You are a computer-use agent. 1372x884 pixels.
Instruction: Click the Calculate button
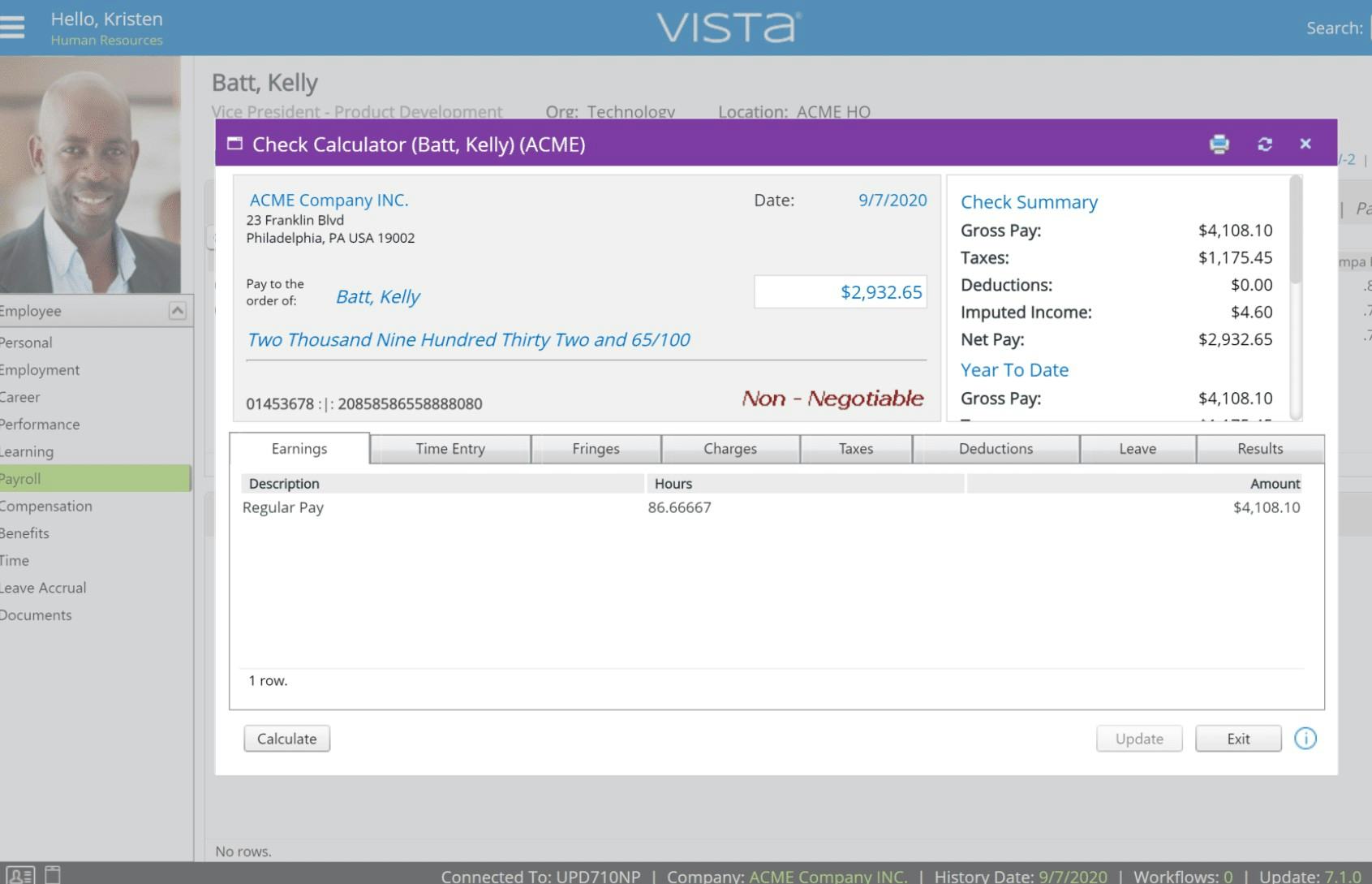tap(286, 739)
